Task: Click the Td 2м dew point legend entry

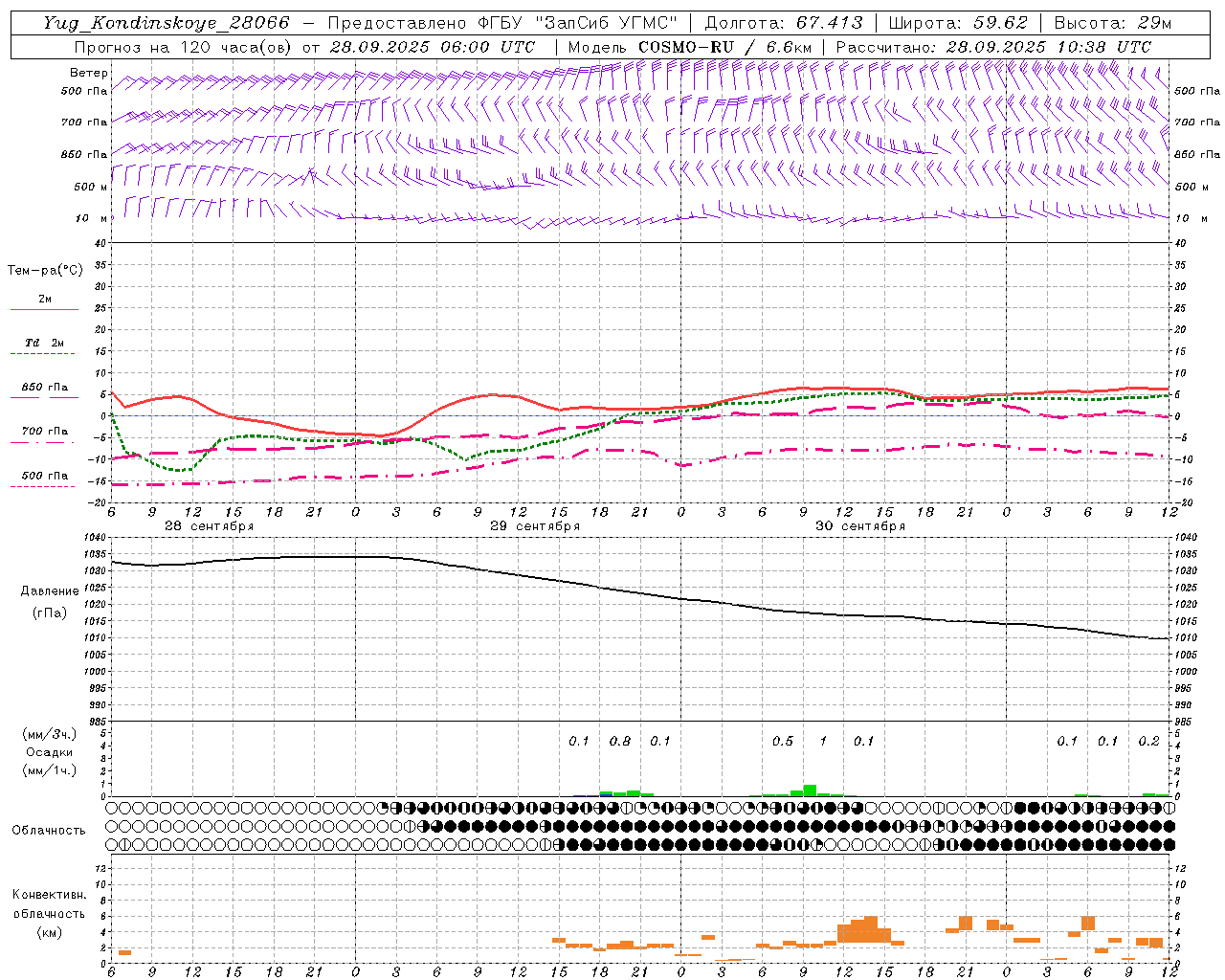Action: (x=44, y=343)
